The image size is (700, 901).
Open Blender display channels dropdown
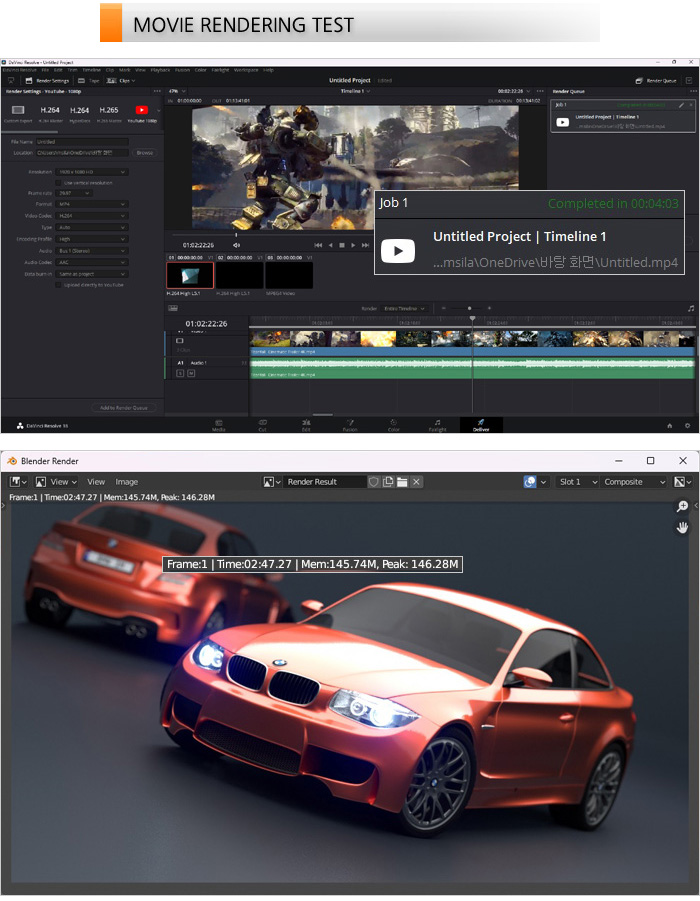[x=683, y=482]
